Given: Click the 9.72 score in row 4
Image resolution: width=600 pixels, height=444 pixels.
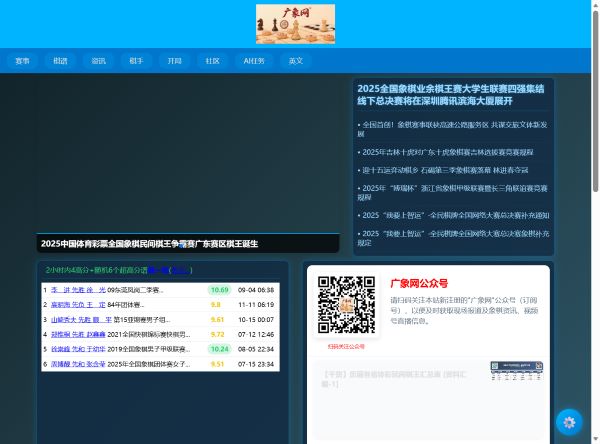Looking at the screenshot, I should 217,334.
